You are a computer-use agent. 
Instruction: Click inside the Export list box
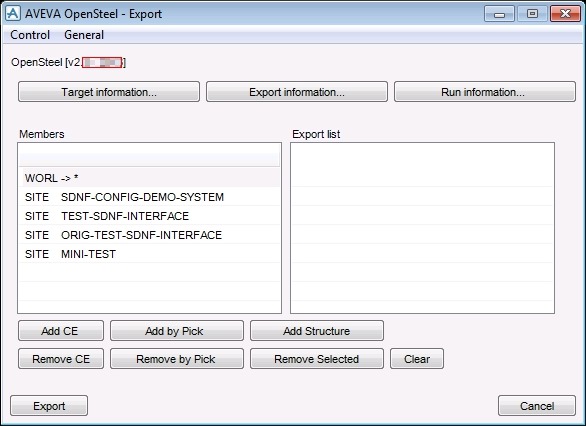tap(422, 228)
